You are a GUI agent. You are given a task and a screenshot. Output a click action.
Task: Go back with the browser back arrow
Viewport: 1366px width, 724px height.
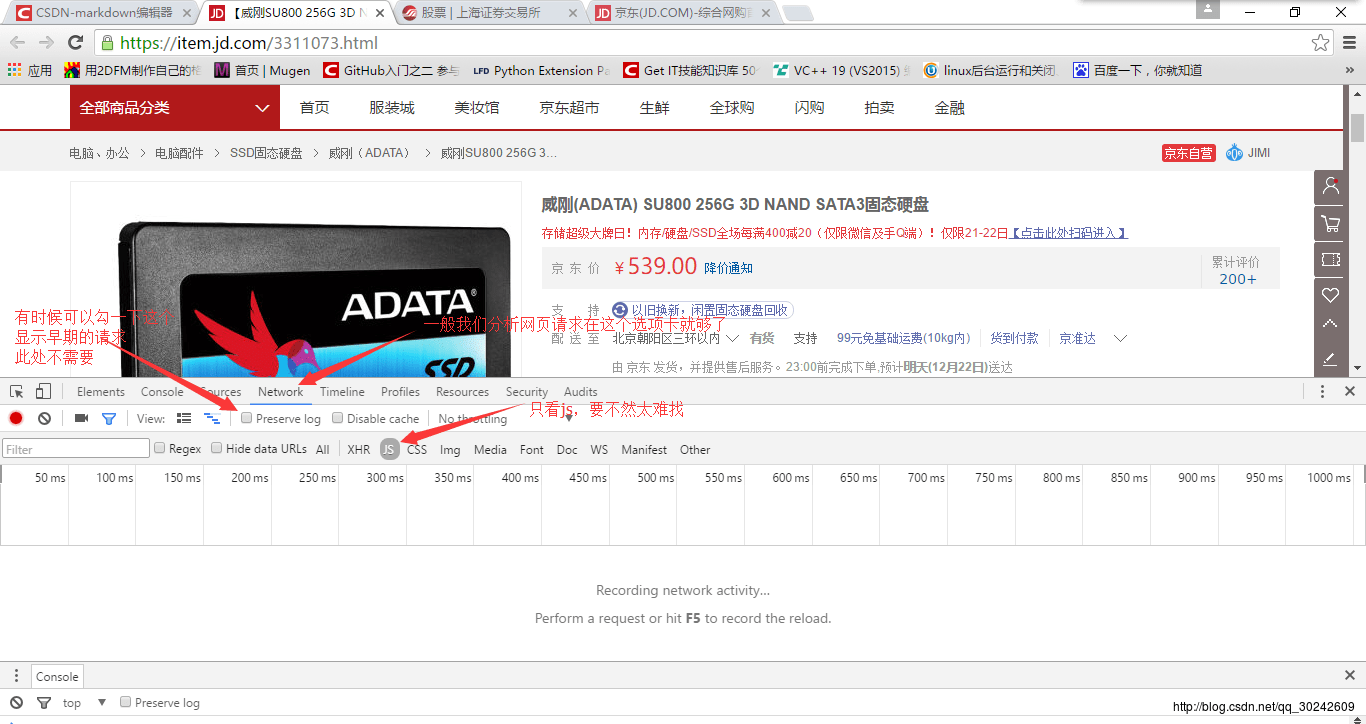[x=17, y=43]
